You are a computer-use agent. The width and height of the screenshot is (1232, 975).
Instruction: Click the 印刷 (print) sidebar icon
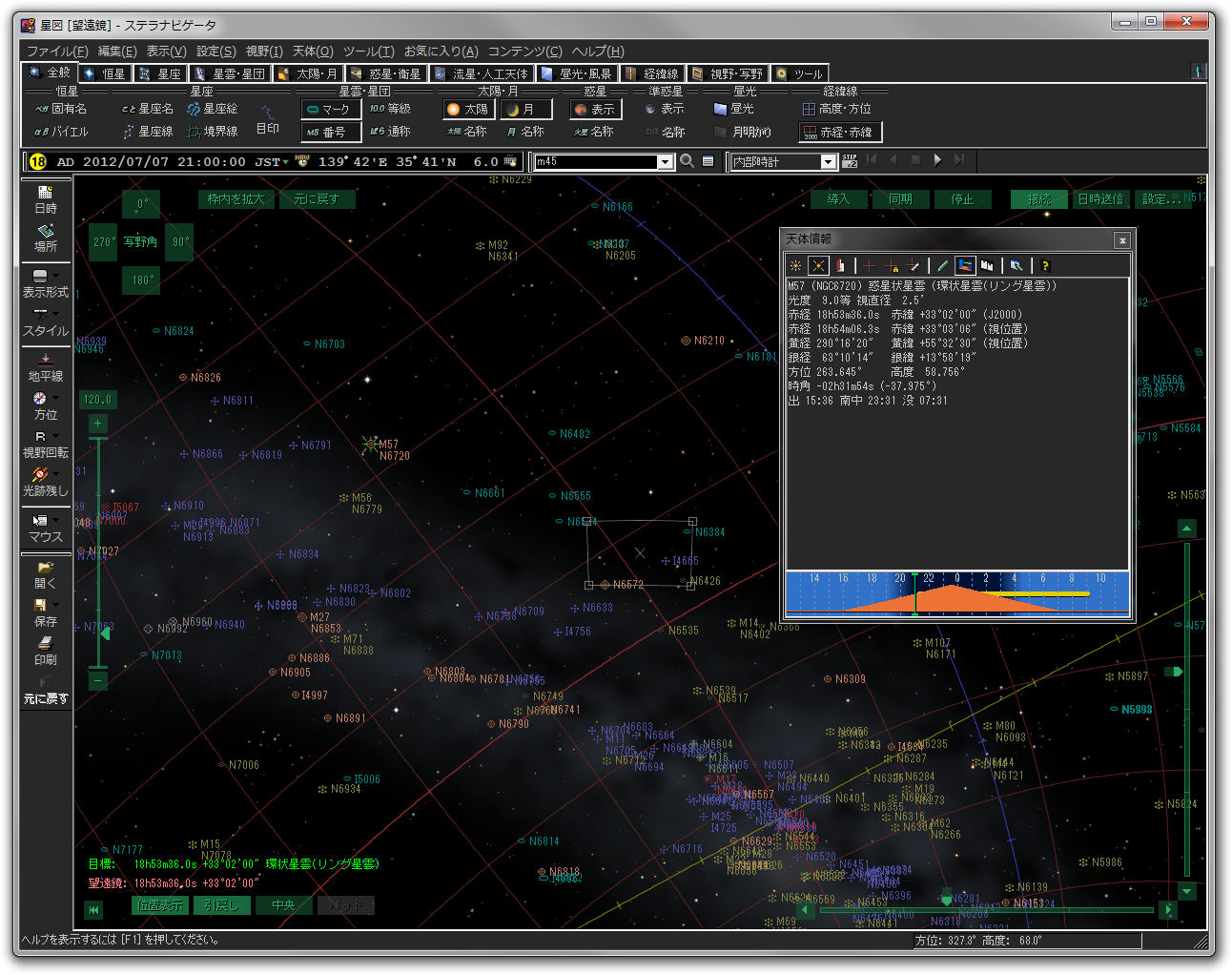point(45,651)
